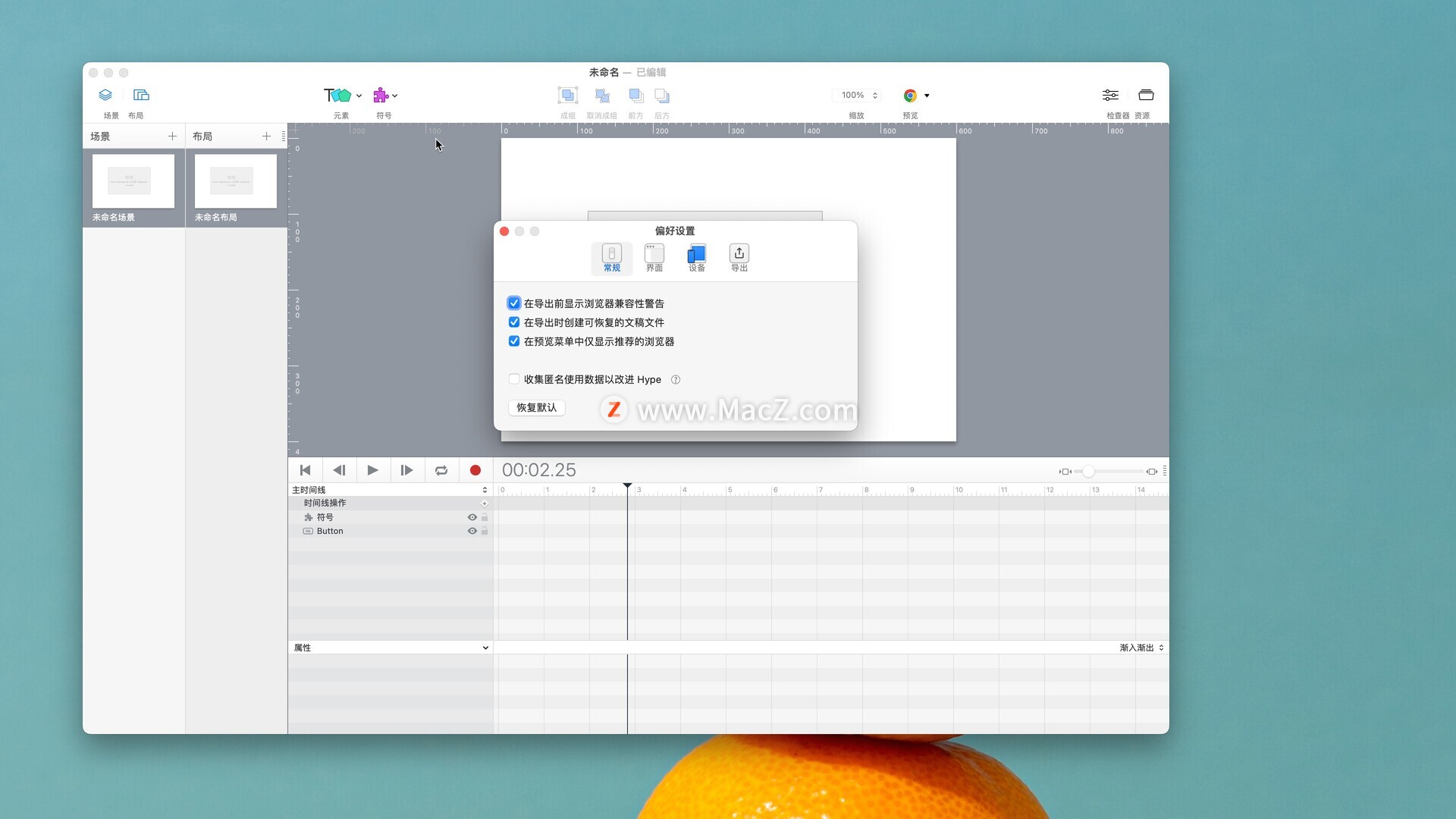Click the 后方 send backward icon
Viewport: 1456px width, 819px height.
click(x=662, y=96)
